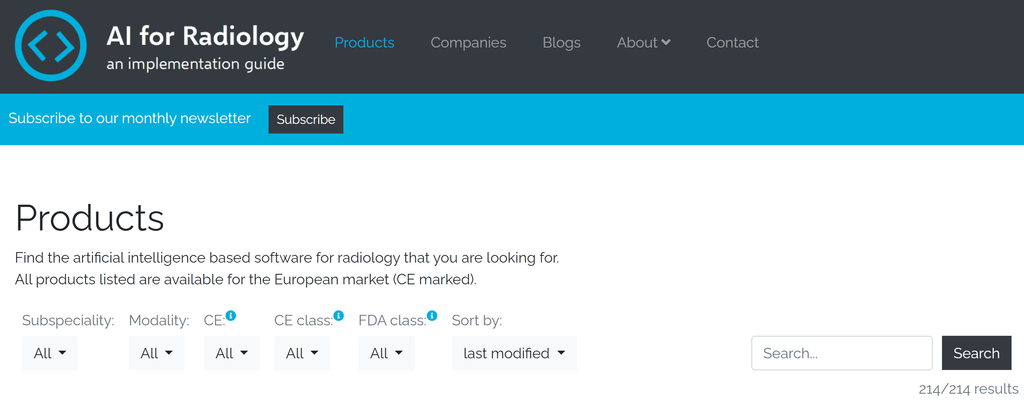
Task: Click the info icon next to CE
Action: [x=231, y=316]
